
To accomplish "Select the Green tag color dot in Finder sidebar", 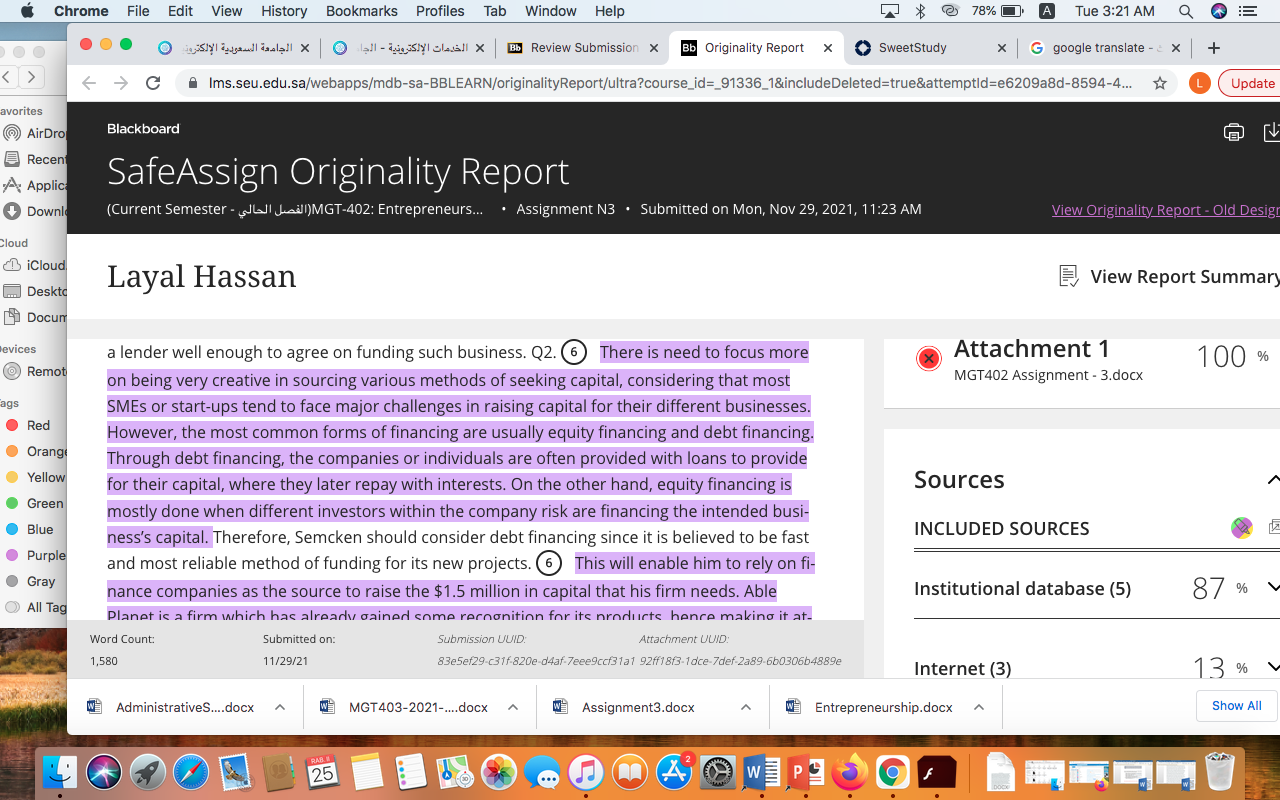I will point(12,503).
